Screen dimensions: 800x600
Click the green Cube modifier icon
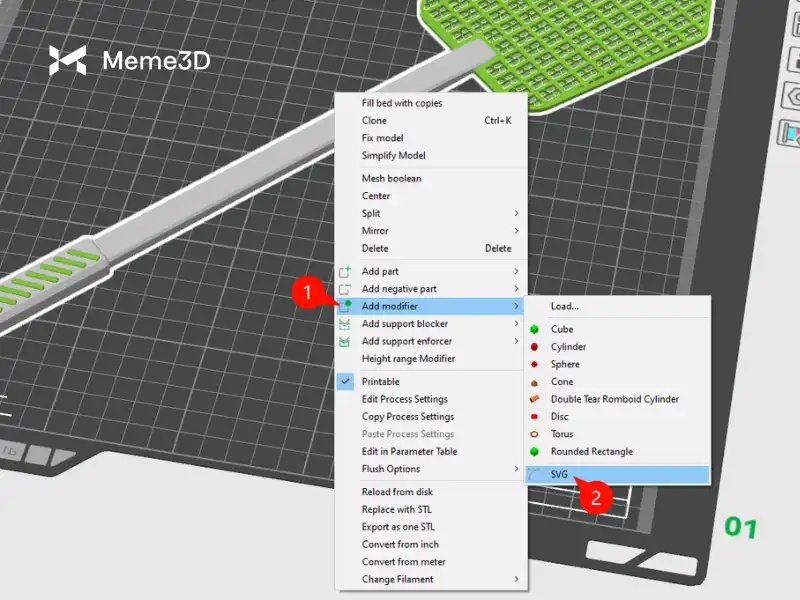pyautogui.click(x=535, y=329)
